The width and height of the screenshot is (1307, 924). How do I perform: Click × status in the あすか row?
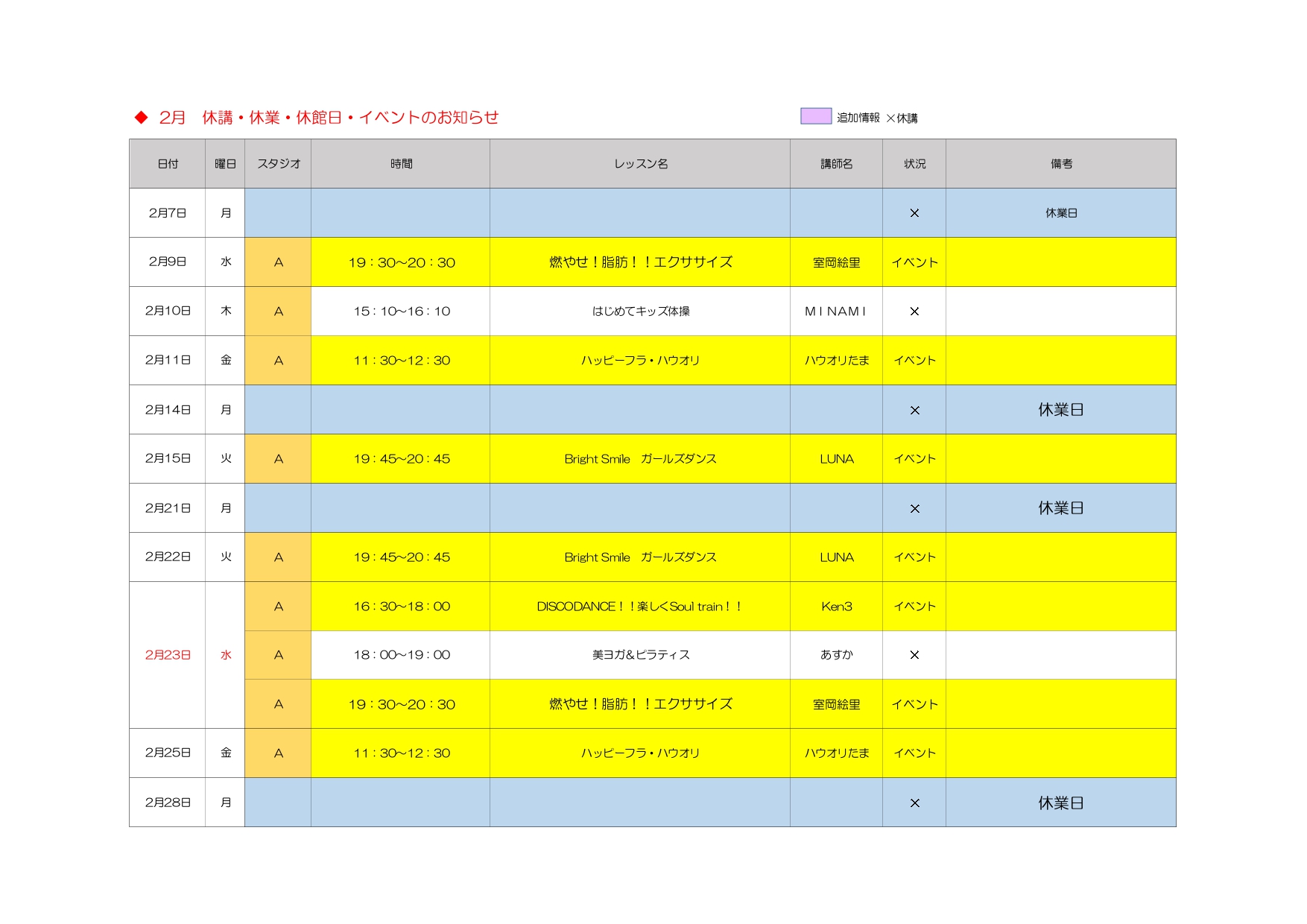coord(914,655)
